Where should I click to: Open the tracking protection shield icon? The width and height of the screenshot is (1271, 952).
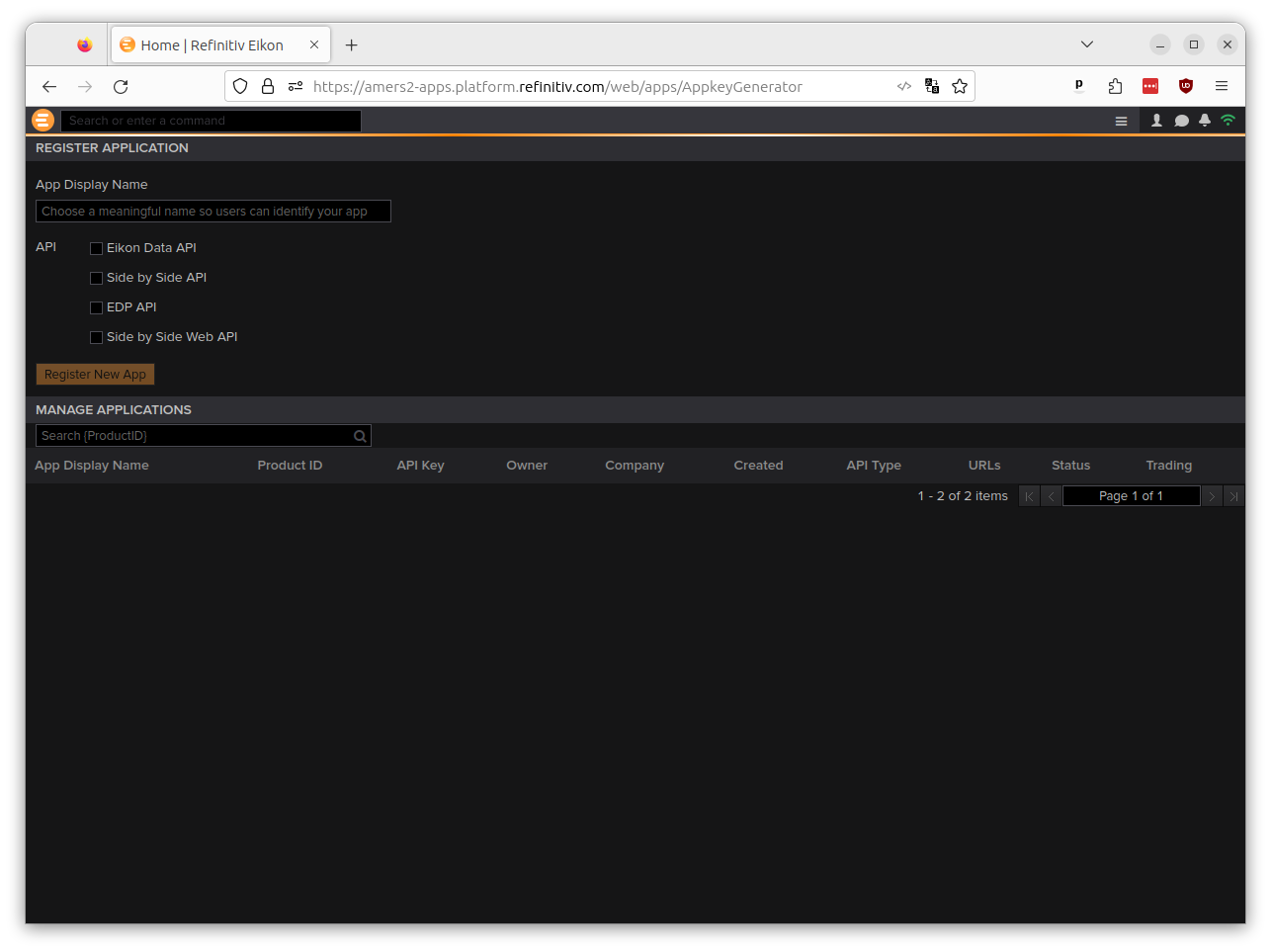click(x=240, y=87)
